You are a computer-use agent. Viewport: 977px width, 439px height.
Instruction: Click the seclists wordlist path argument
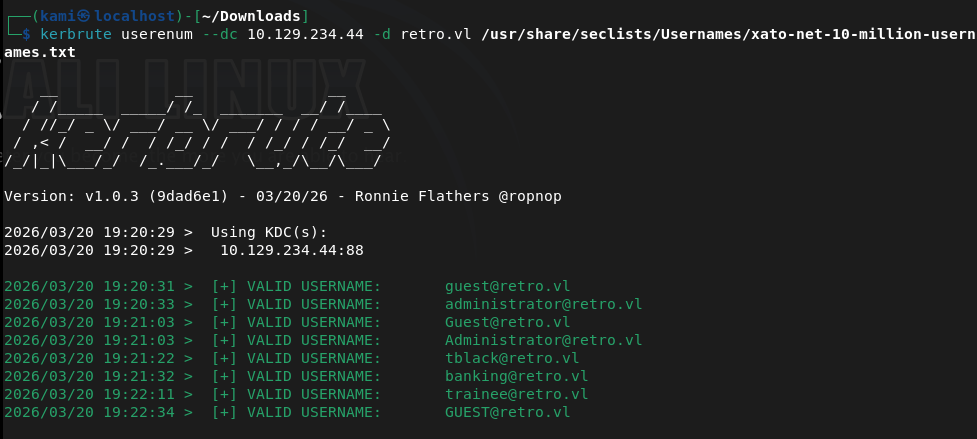click(x=727, y=34)
